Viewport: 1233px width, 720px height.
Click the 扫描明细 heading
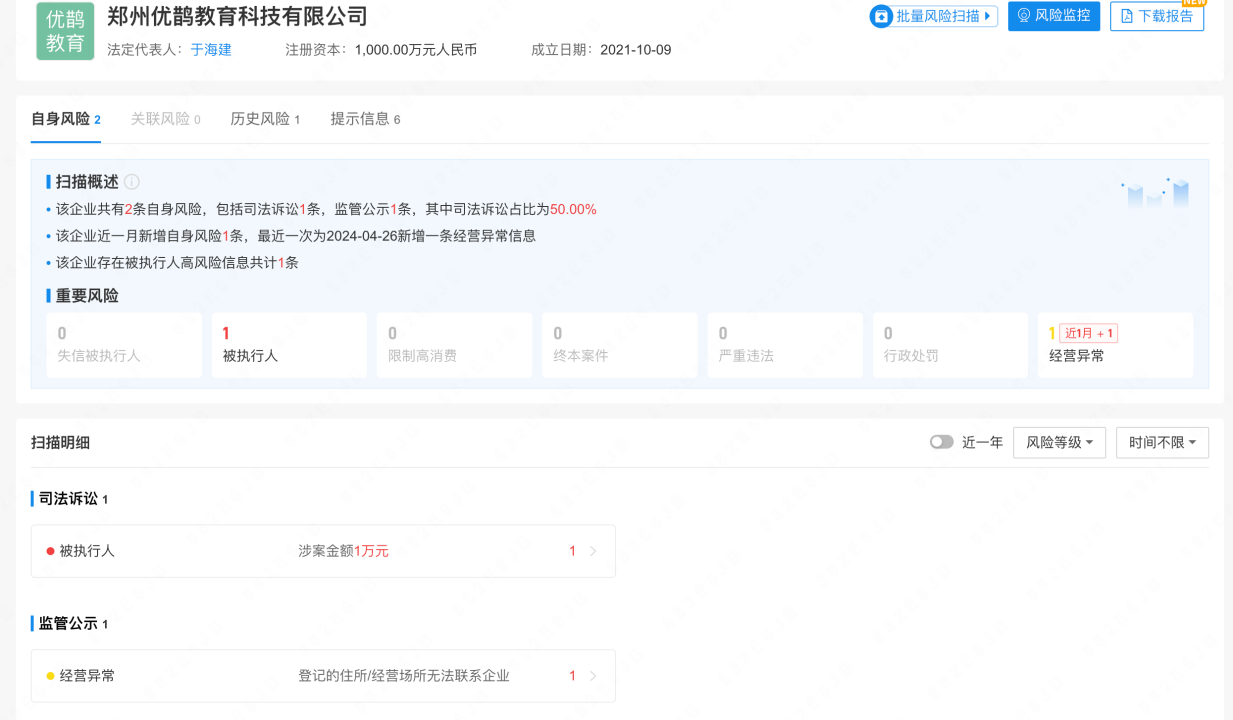pyautogui.click(x=60, y=442)
